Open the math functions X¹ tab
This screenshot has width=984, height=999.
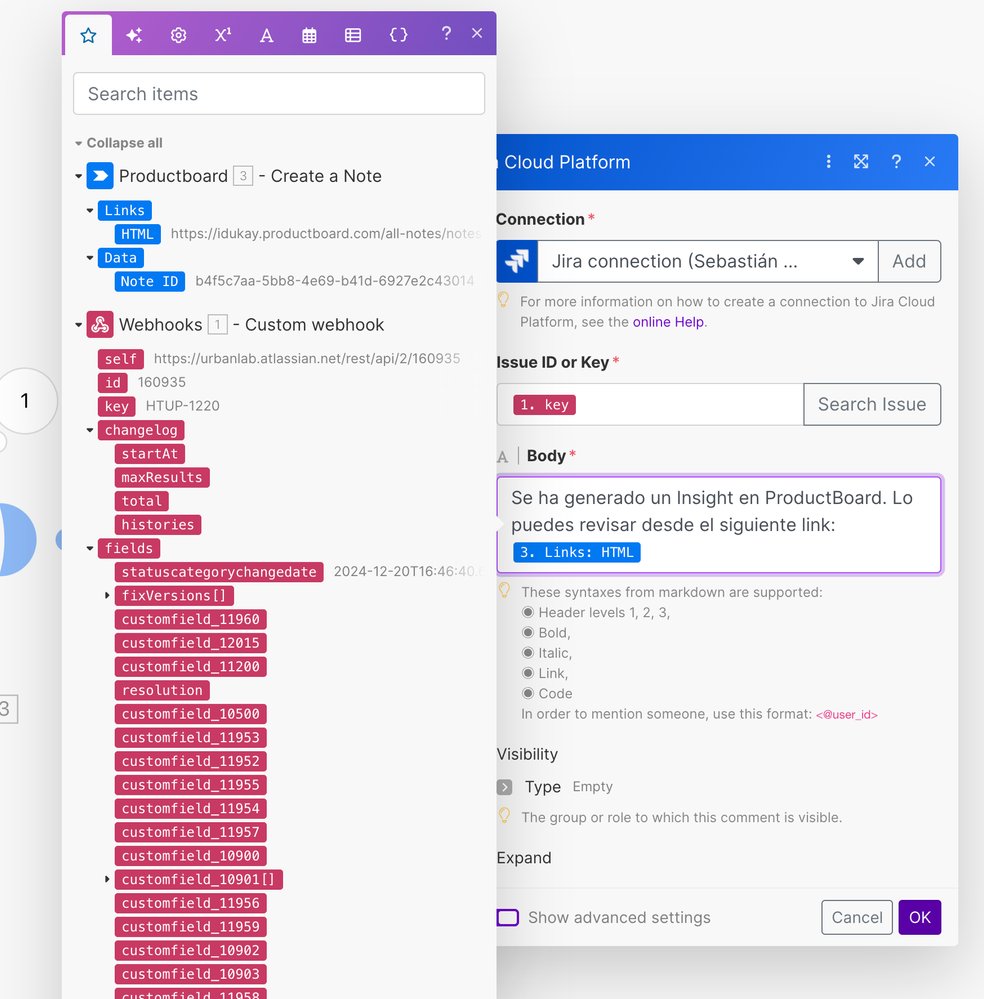[222, 35]
